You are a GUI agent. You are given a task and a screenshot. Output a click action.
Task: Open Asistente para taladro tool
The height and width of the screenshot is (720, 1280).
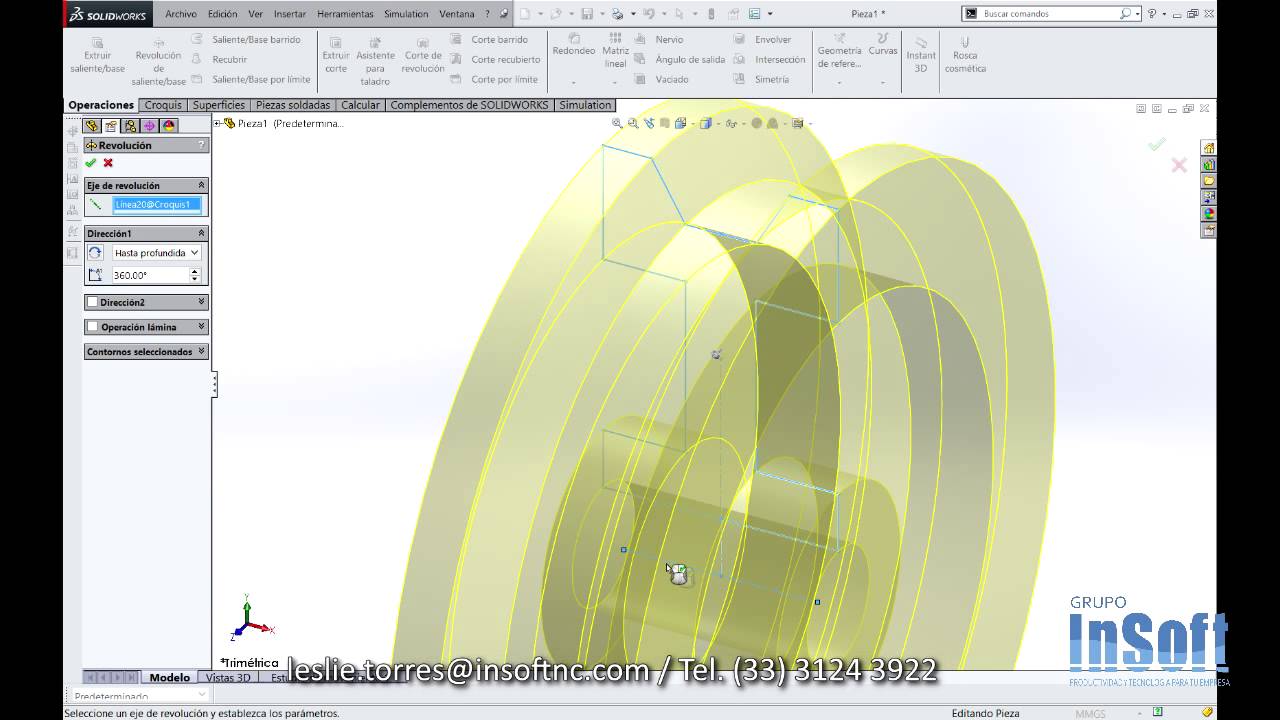coord(375,62)
